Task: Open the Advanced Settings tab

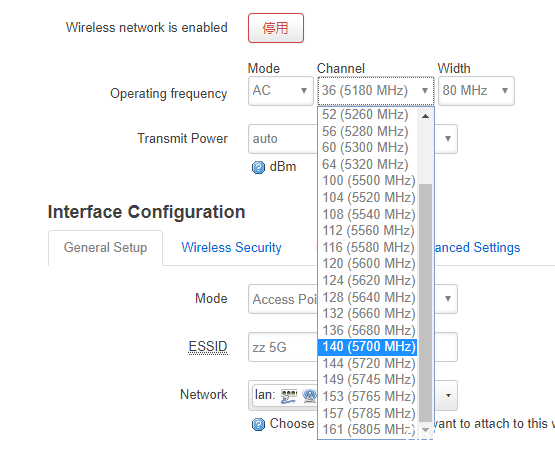Action: 477,247
